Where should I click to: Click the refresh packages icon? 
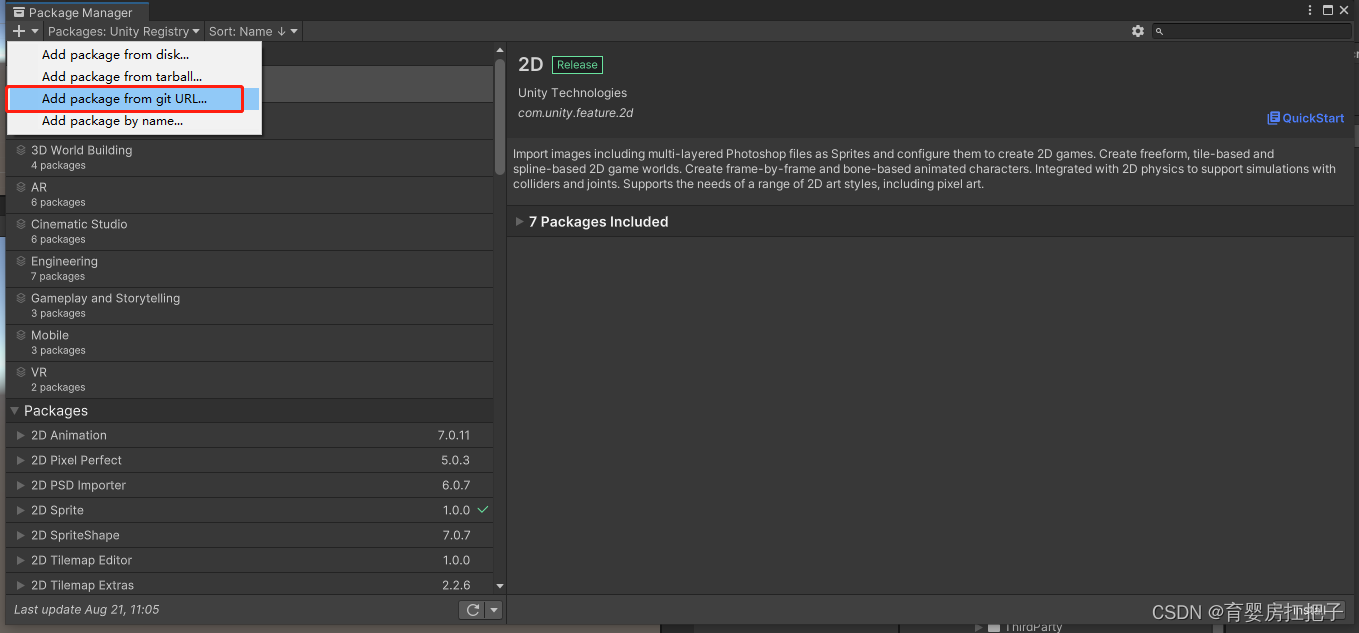pyautogui.click(x=471, y=609)
